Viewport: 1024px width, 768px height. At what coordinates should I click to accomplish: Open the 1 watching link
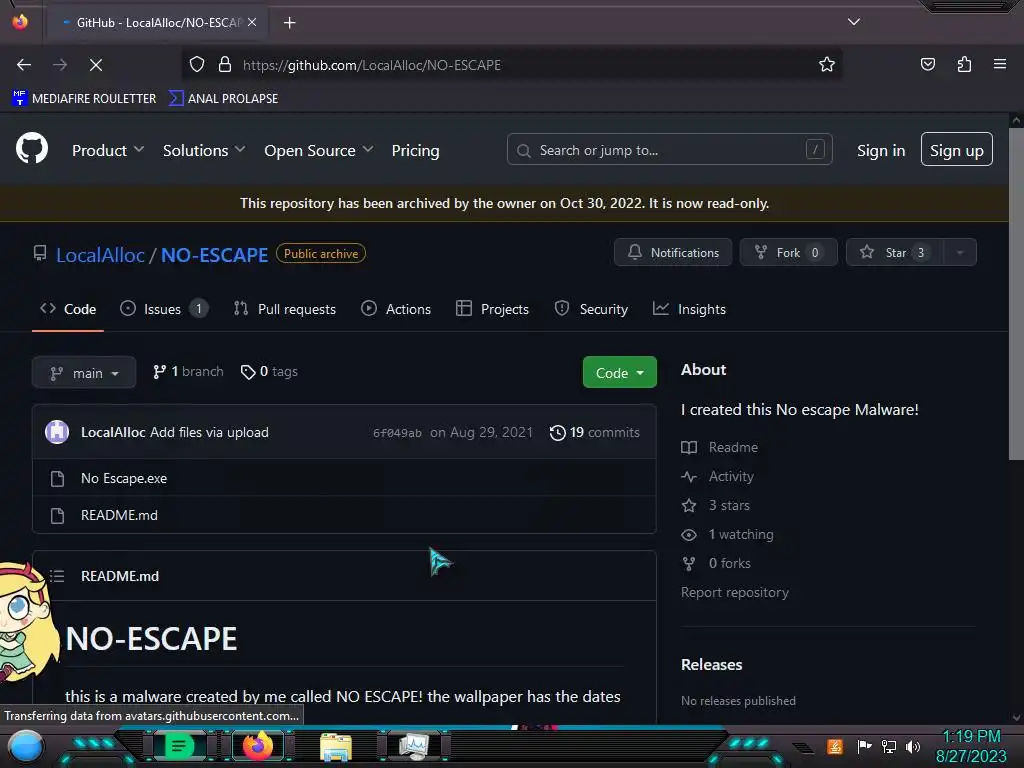[728, 534]
